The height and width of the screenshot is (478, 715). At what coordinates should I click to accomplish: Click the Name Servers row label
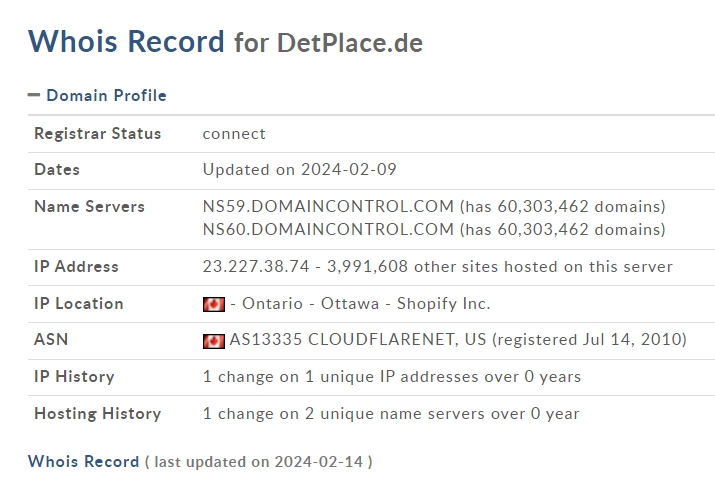pyautogui.click(x=89, y=207)
